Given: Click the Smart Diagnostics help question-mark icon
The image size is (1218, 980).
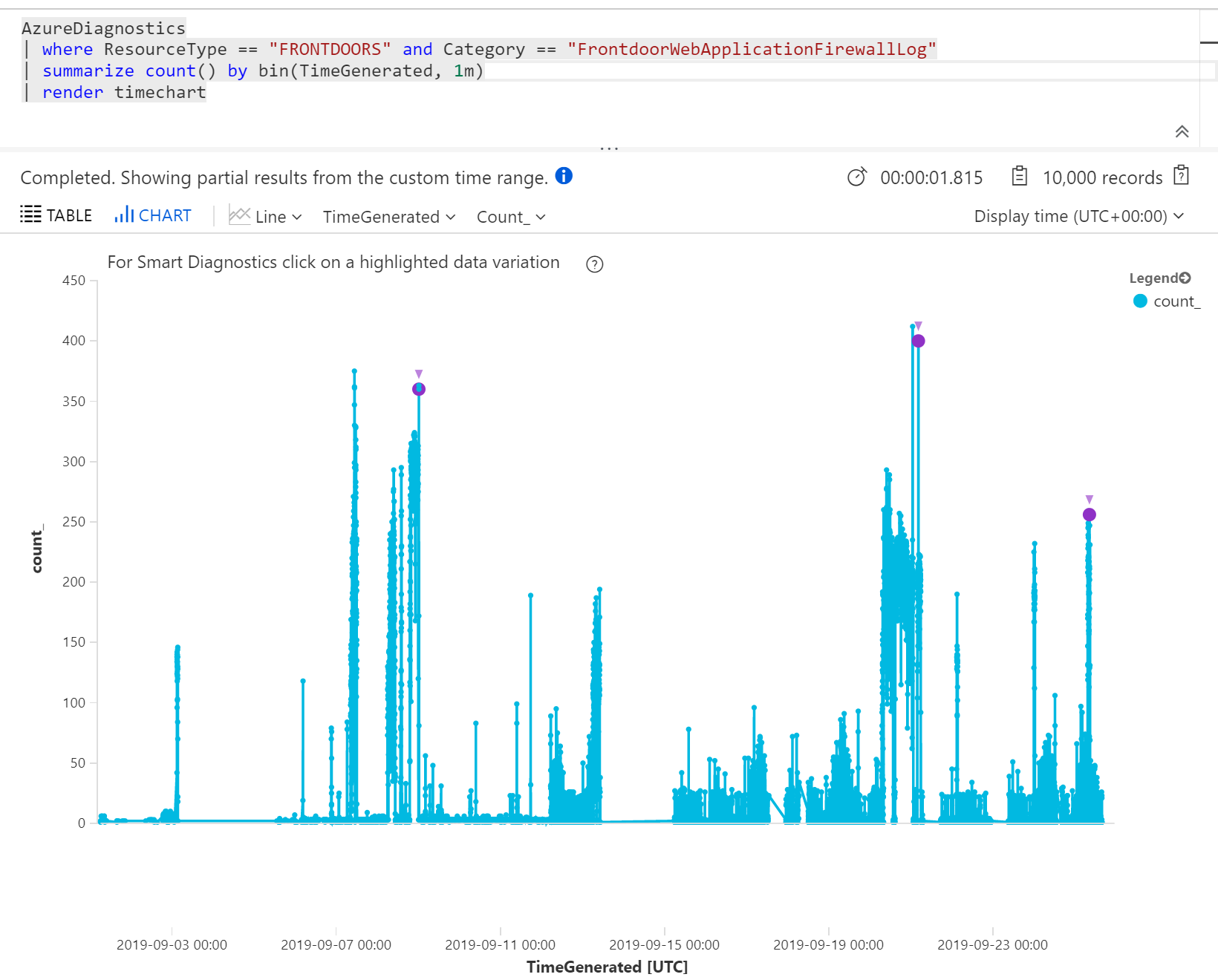Looking at the screenshot, I should [594, 264].
